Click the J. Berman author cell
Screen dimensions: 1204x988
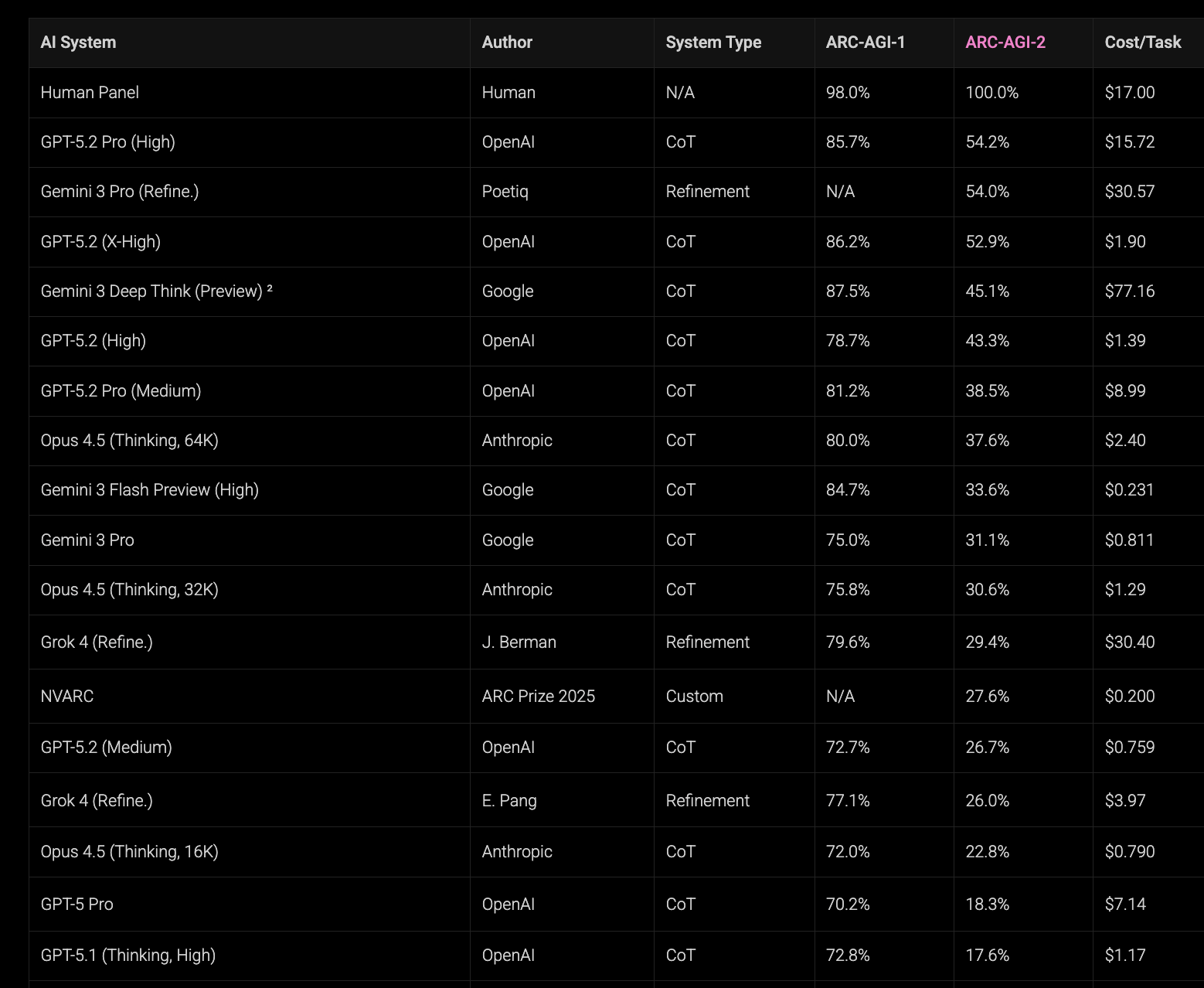coord(519,642)
